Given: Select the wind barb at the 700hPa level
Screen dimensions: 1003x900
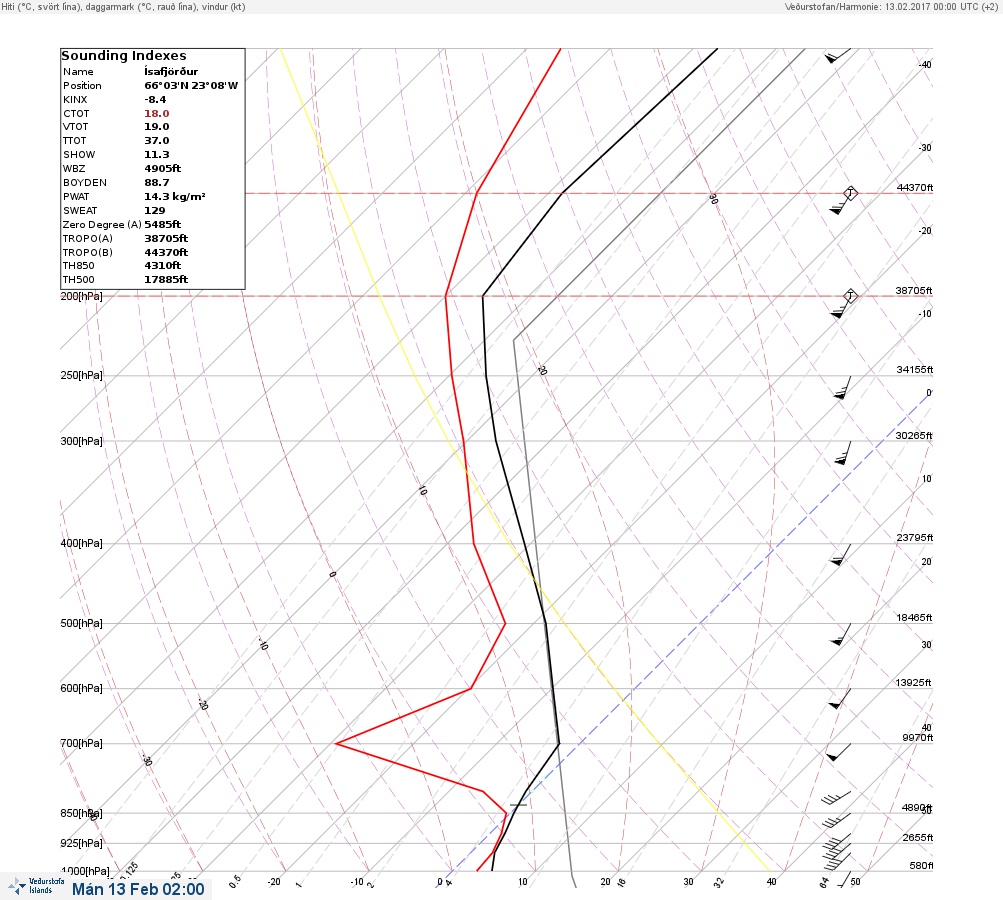Looking at the screenshot, I should (x=839, y=752).
